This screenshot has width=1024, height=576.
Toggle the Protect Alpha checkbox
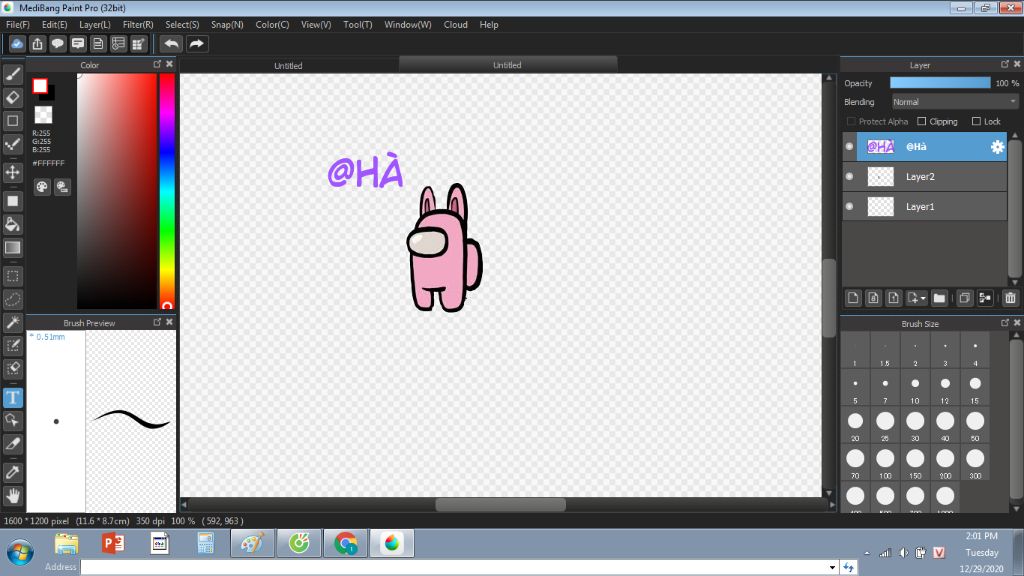(x=851, y=121)
